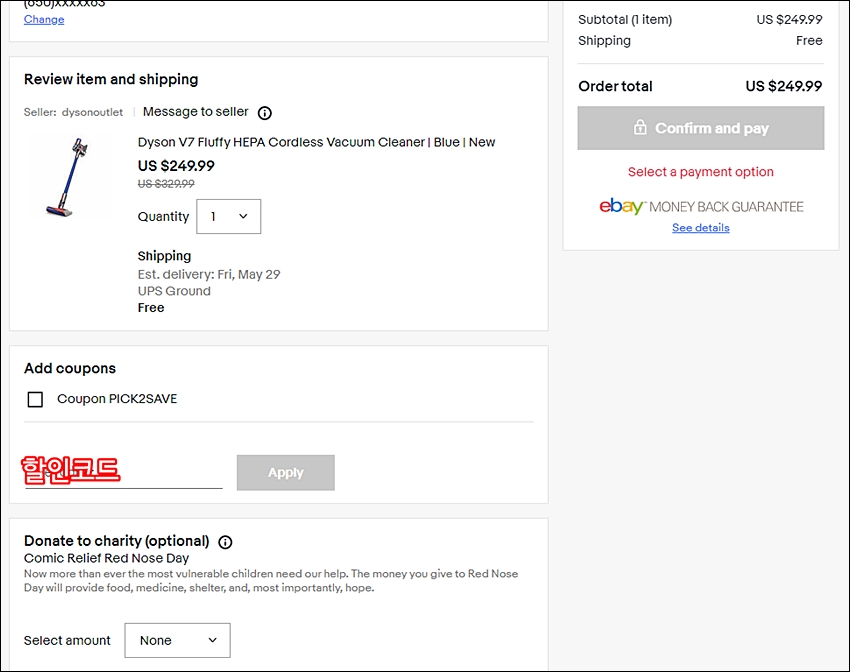
Task: Open the Donate to charity info icon
Action: tap(225, 542)
